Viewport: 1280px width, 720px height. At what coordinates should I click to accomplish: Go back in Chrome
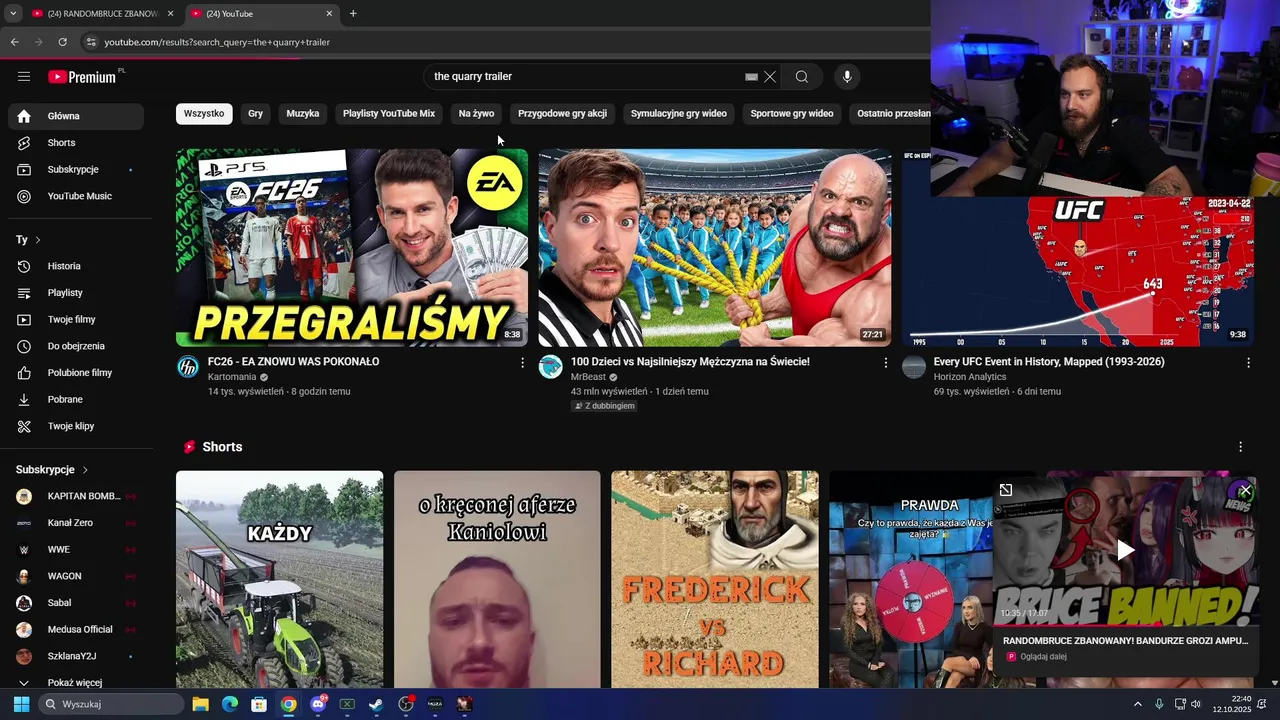coord(14,42)
